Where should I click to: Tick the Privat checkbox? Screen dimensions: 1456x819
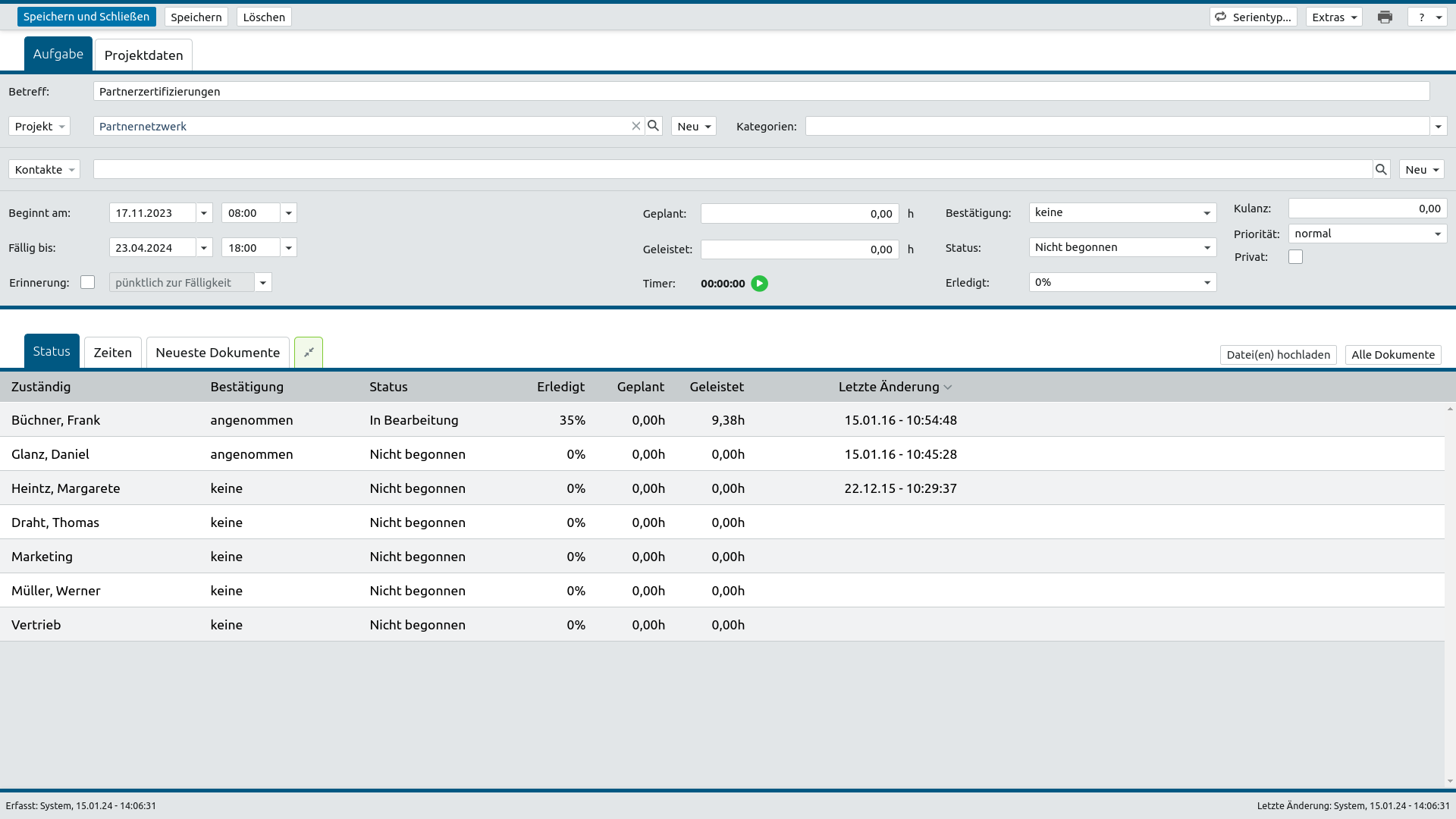[1295, 257]
